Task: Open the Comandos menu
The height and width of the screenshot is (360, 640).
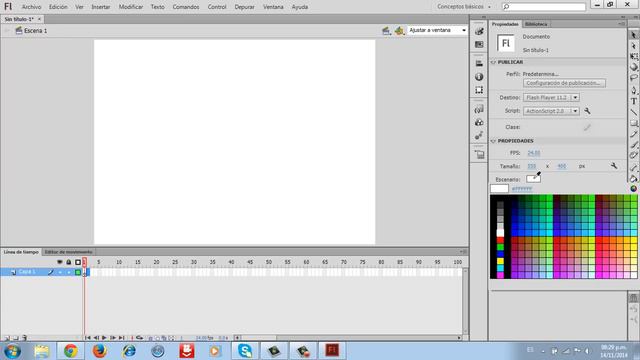Action: (186, 7)
